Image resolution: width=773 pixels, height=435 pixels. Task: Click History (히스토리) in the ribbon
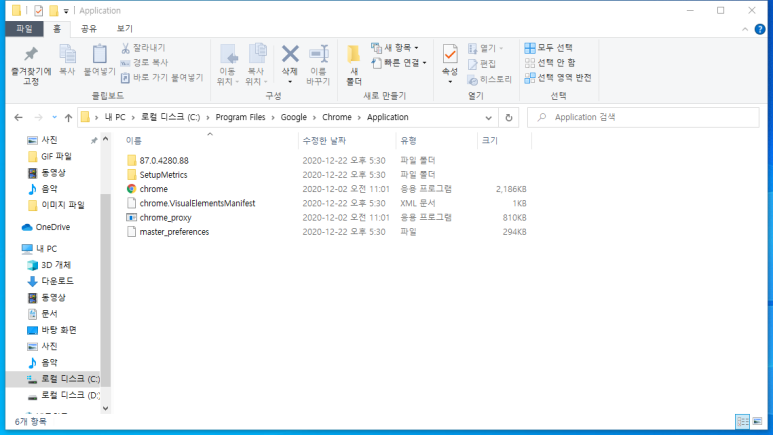489,79
